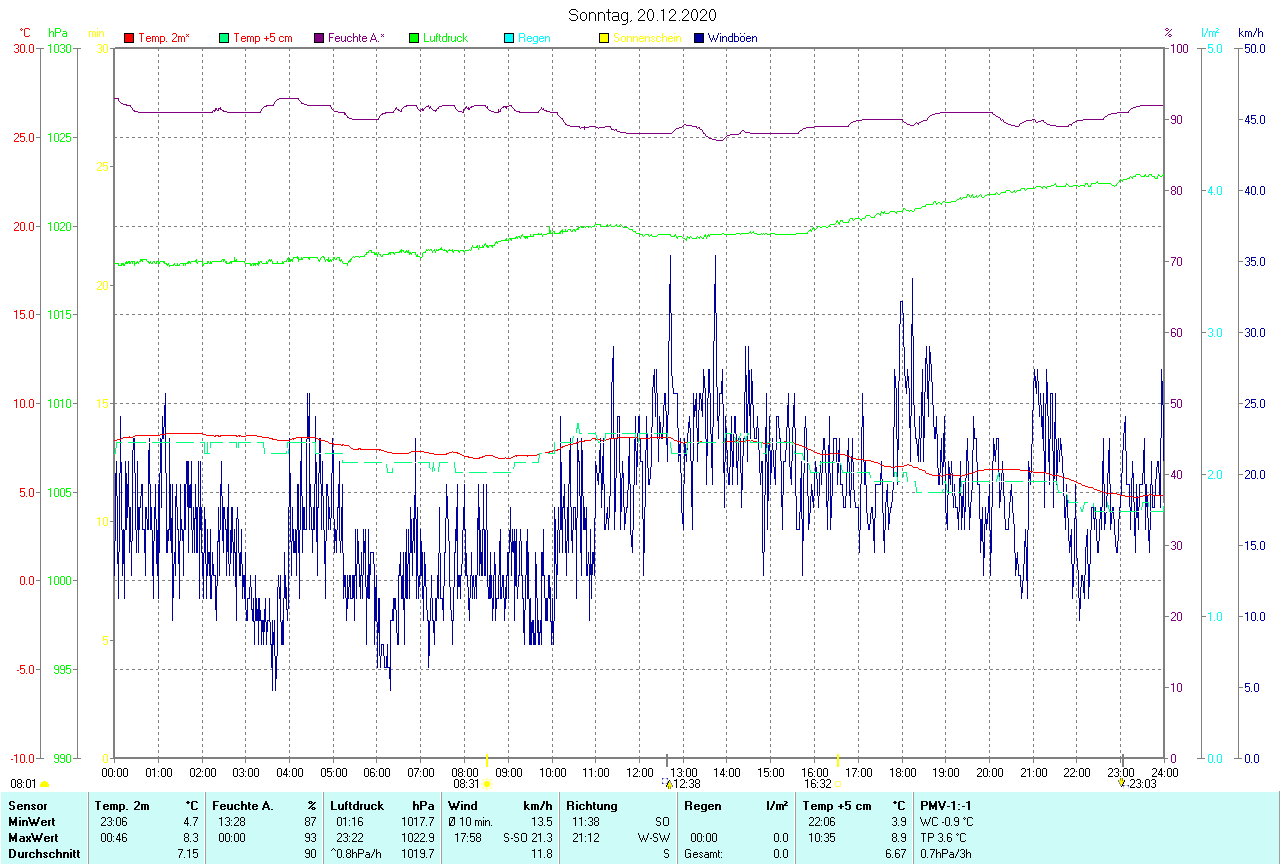This screenshot has width=1280, height=864.
Task: Click the minimum pressure value 1017.7
Action: [x=418, y=822]
